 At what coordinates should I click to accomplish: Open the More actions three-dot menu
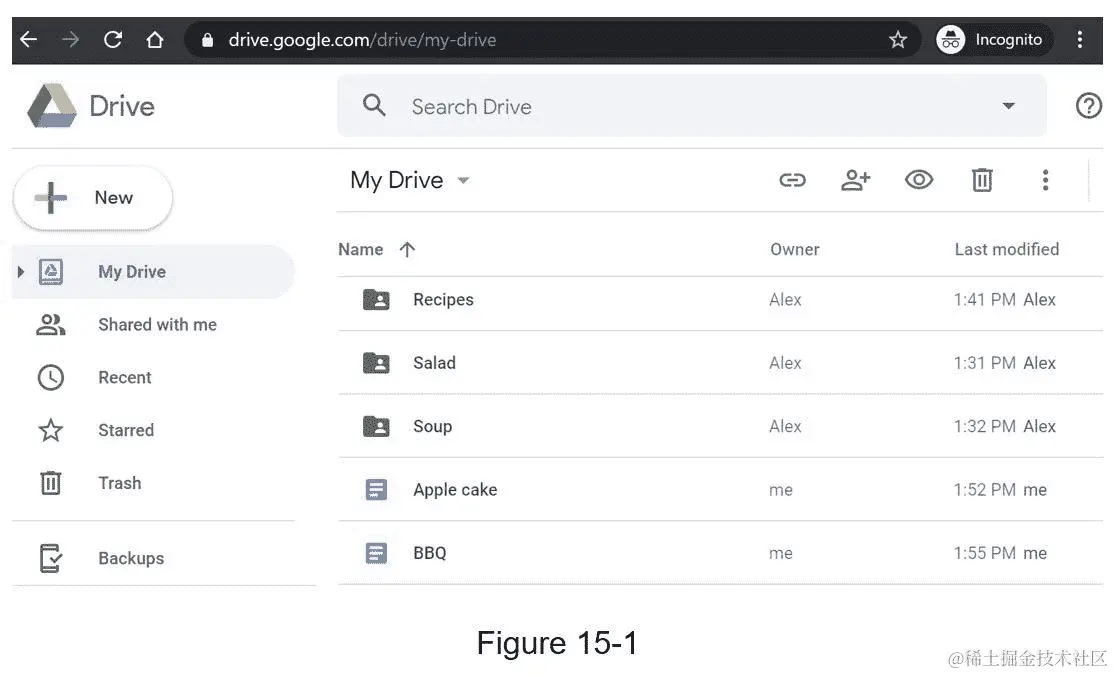1045,180
